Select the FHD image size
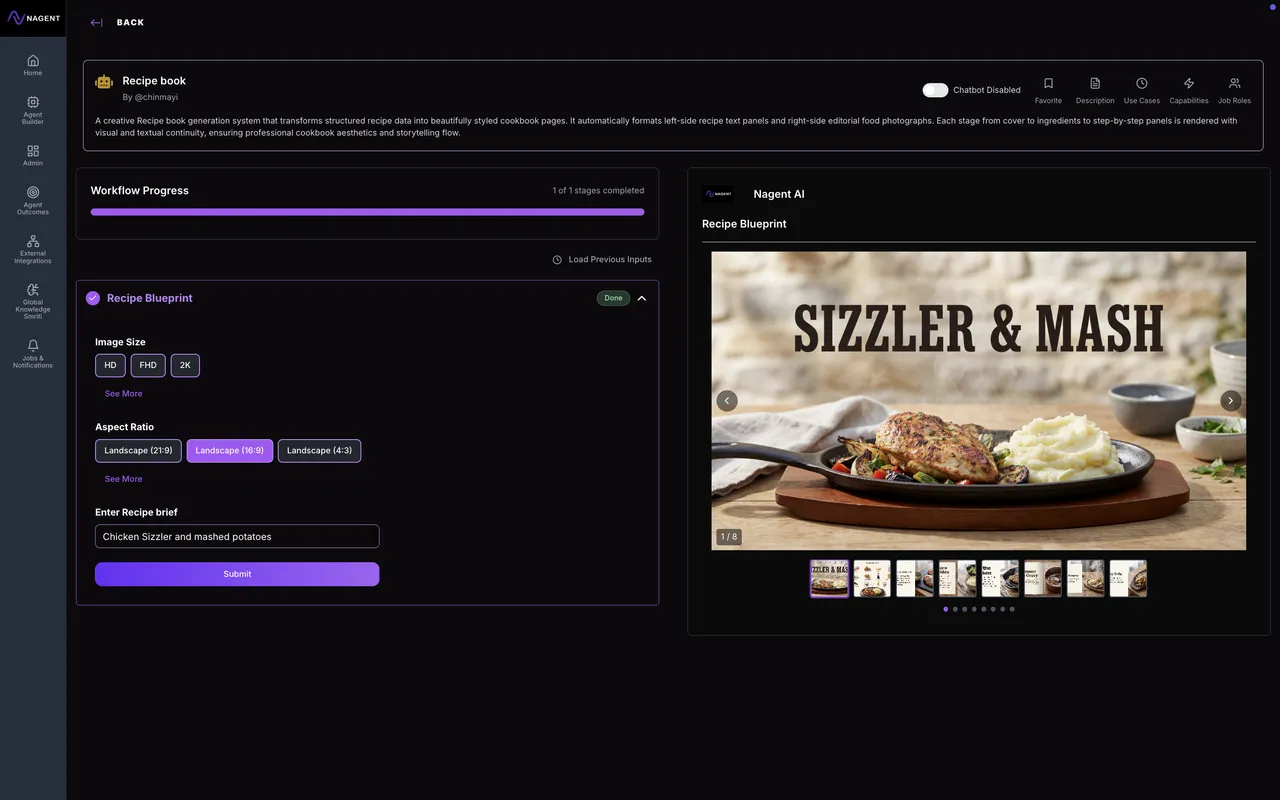 pos(148,365)
